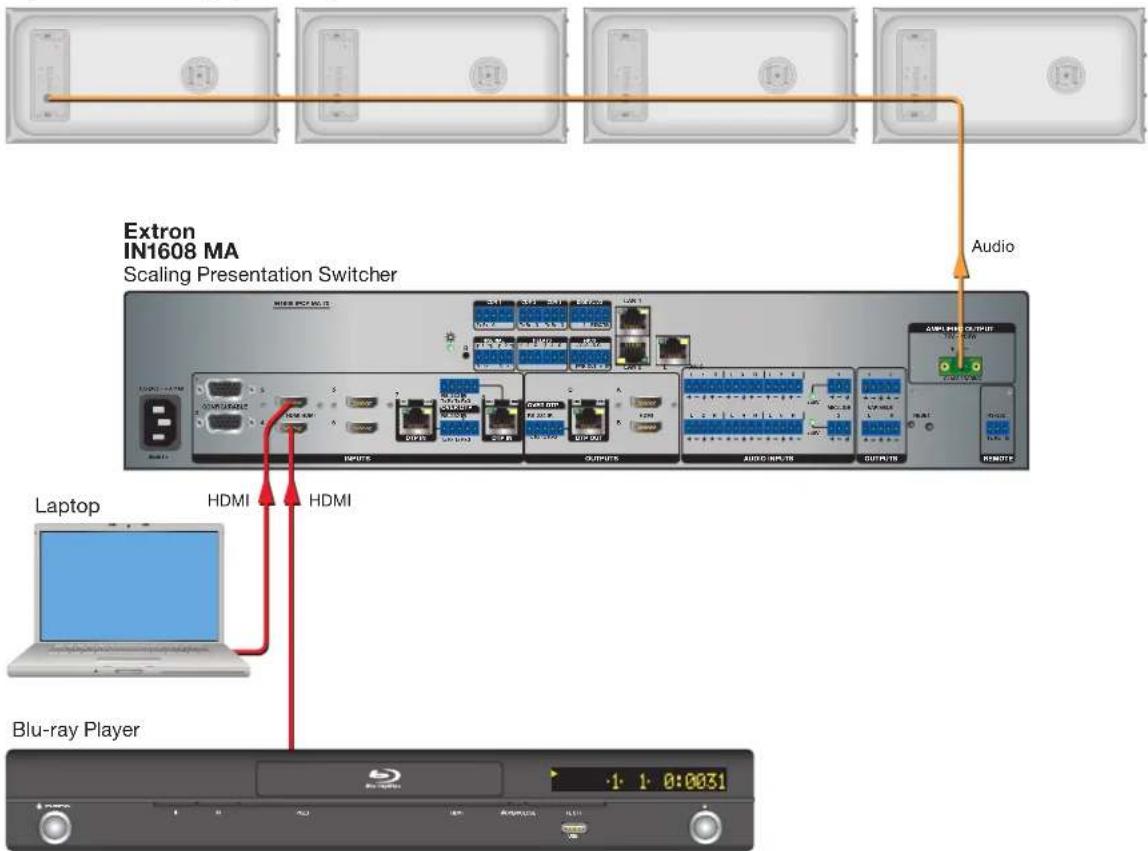Click the USB port on the Blu-ray player
1148x851 pixels.
coord(573,828)
